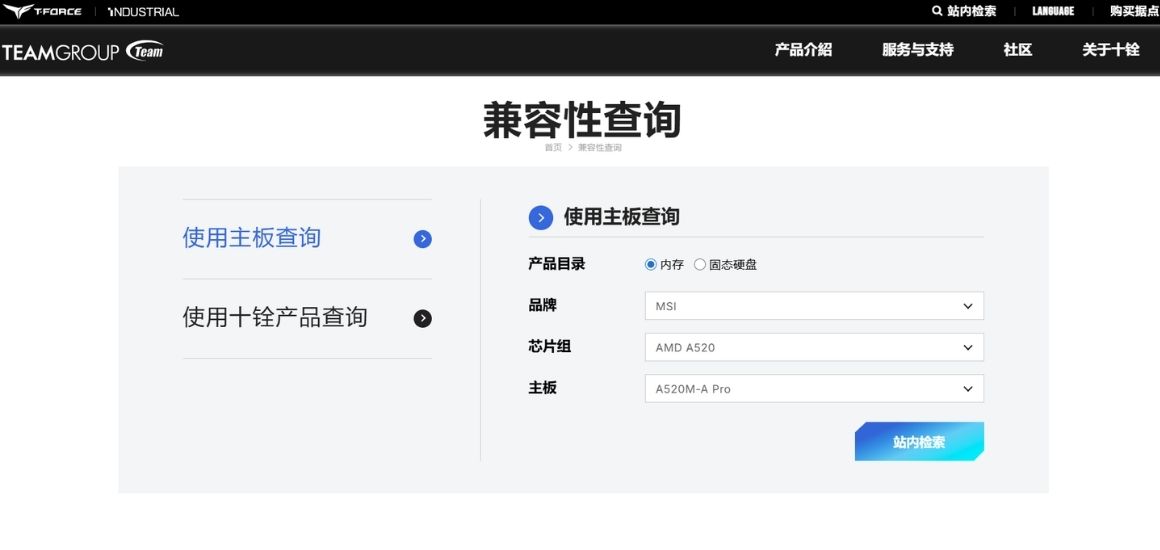Click the 主板 label
This screenshot has height=550, width=1160.
click(x=542, y=388)
